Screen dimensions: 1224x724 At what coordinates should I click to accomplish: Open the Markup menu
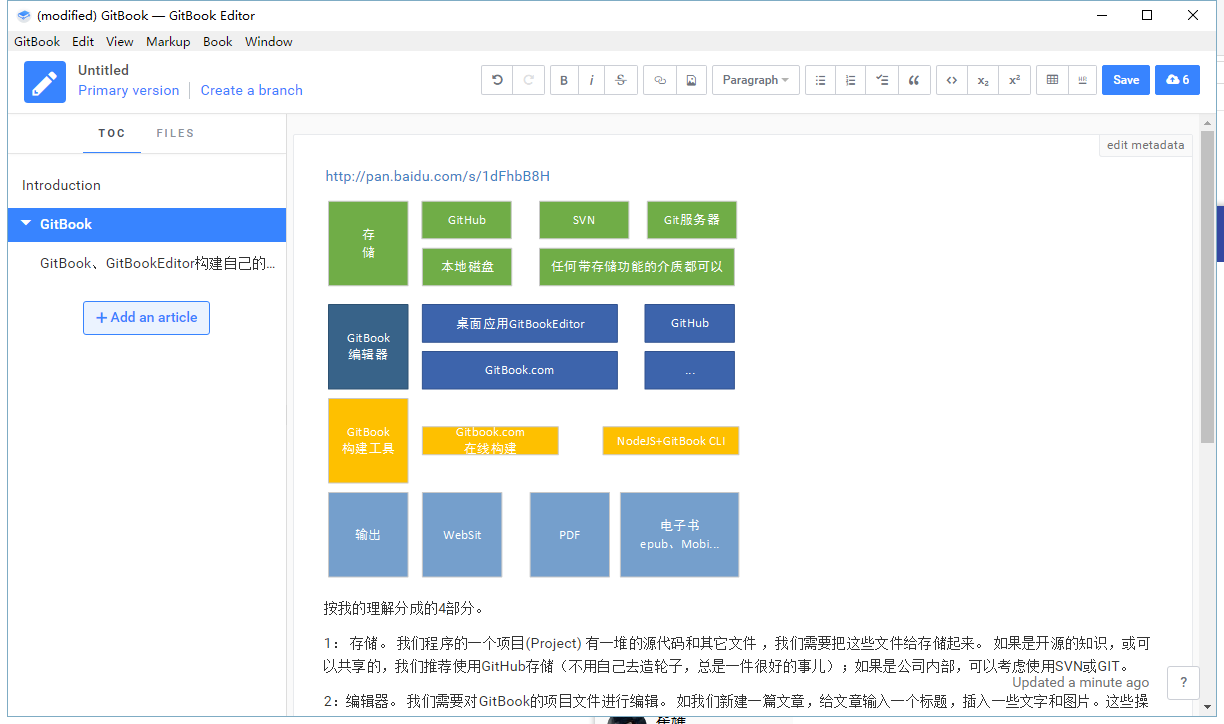tap(168, 42)
